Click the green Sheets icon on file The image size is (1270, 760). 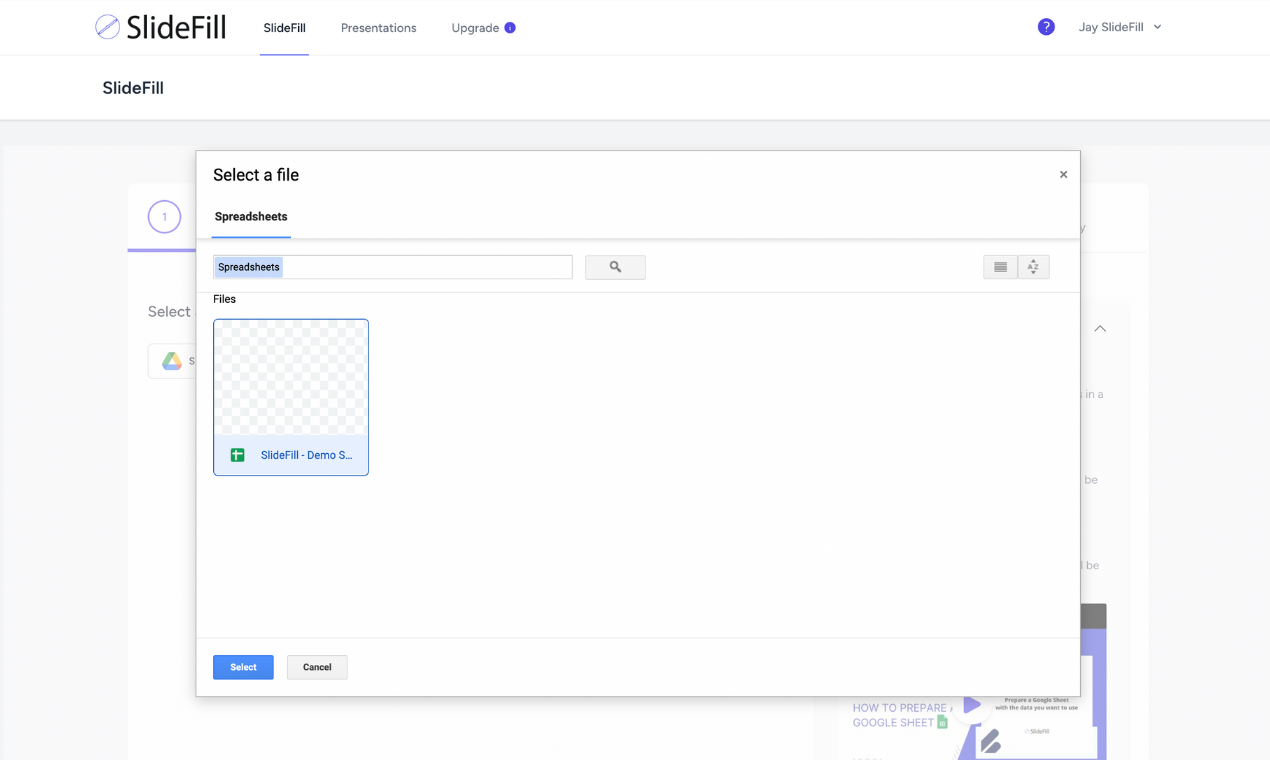click(238, 455)
